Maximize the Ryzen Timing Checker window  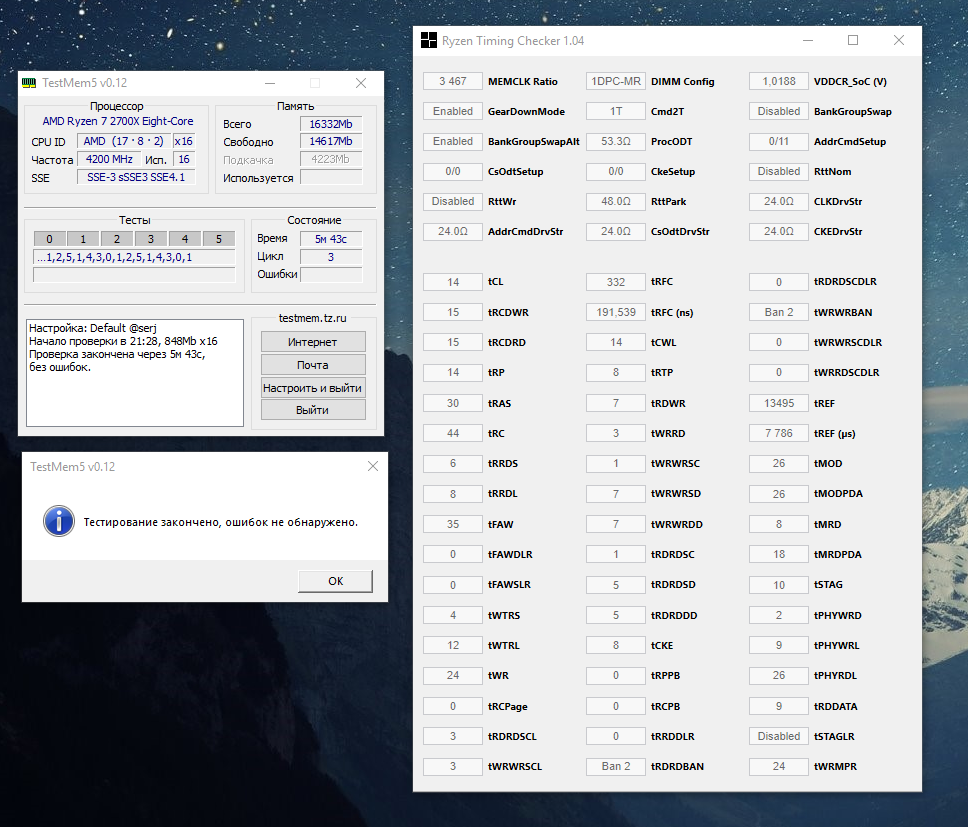[x=853, y=41]
